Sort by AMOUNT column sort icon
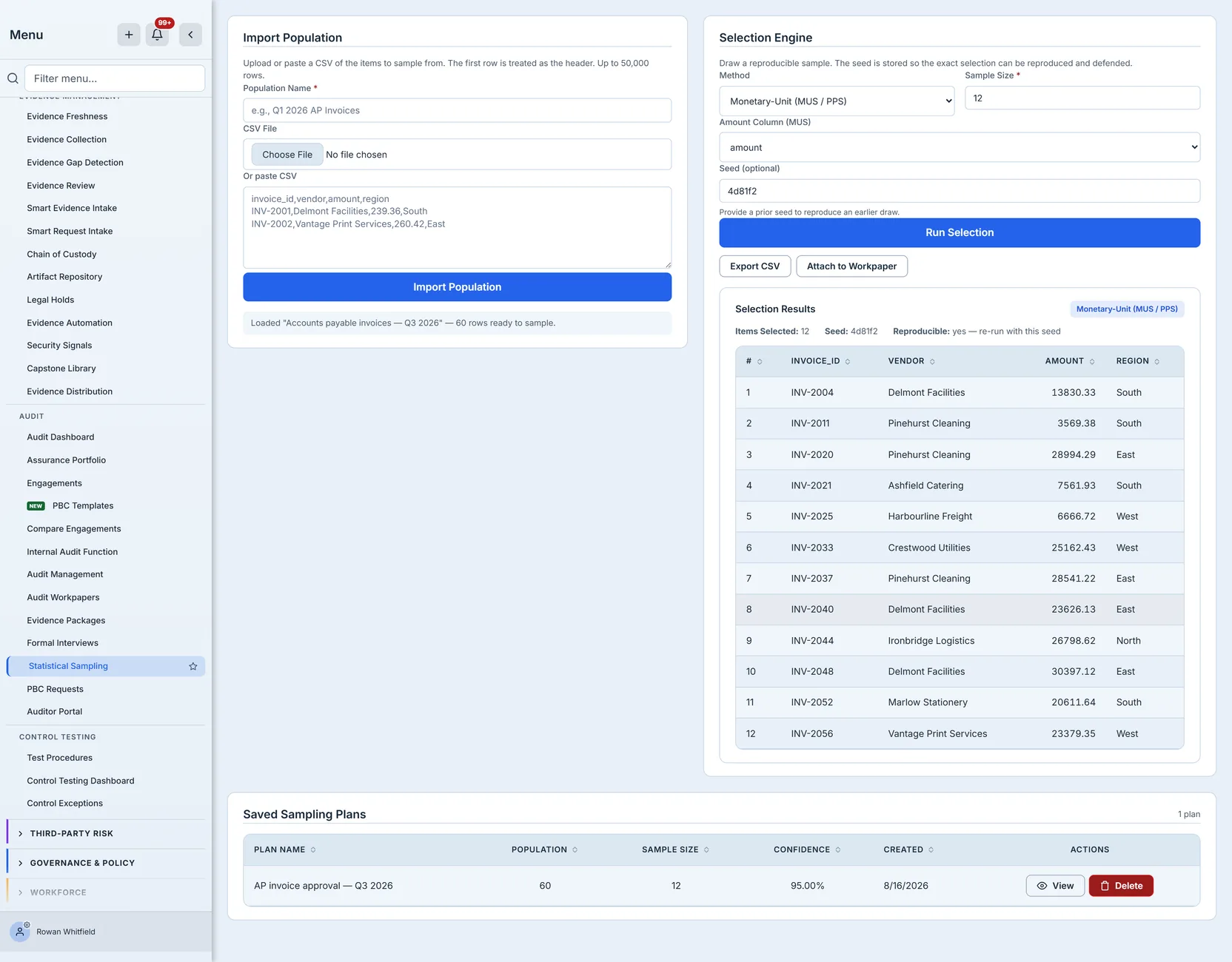 [1092, 362]
